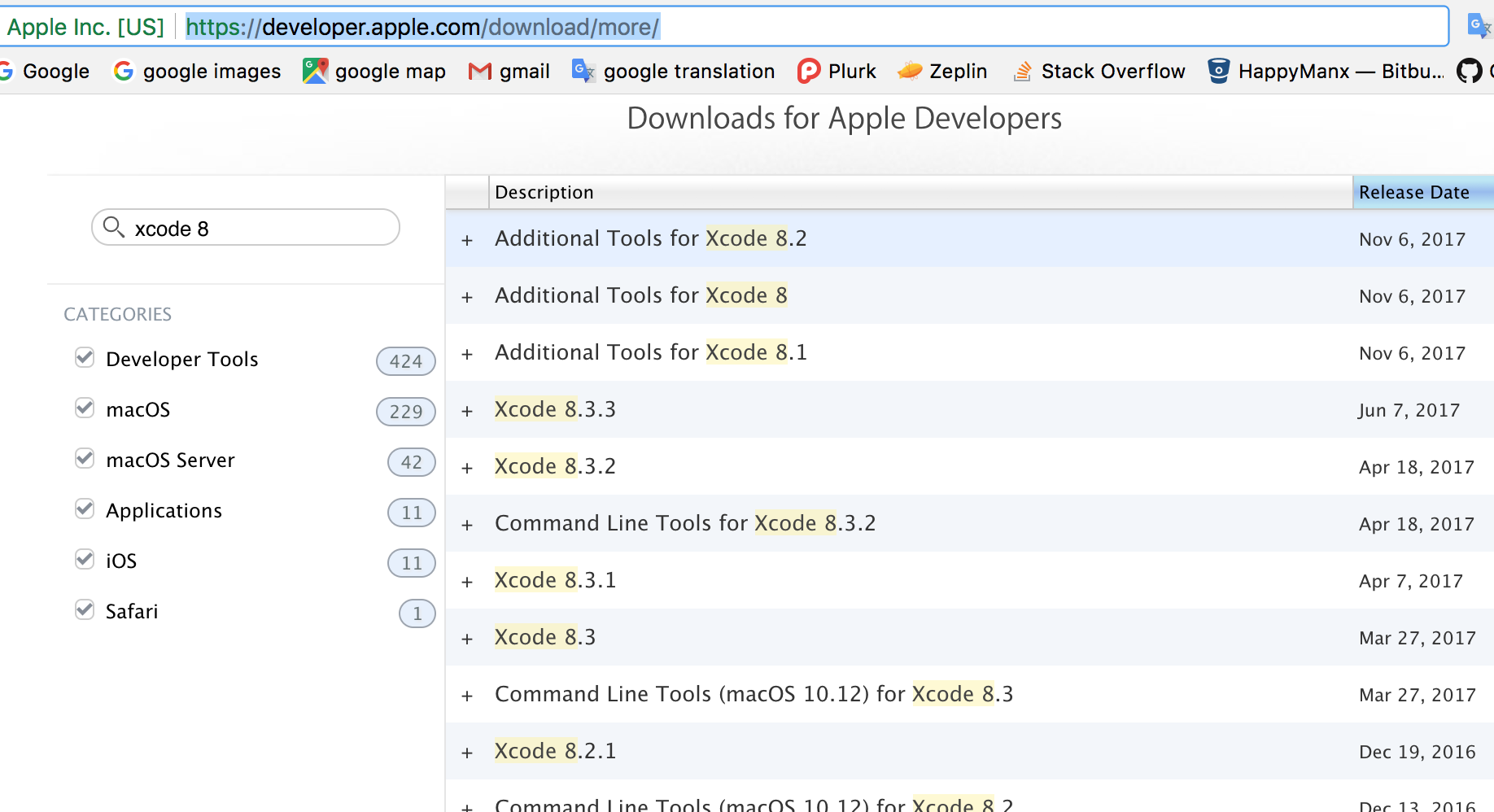Uncheck the macOS Server category

(x=85, y=459)
